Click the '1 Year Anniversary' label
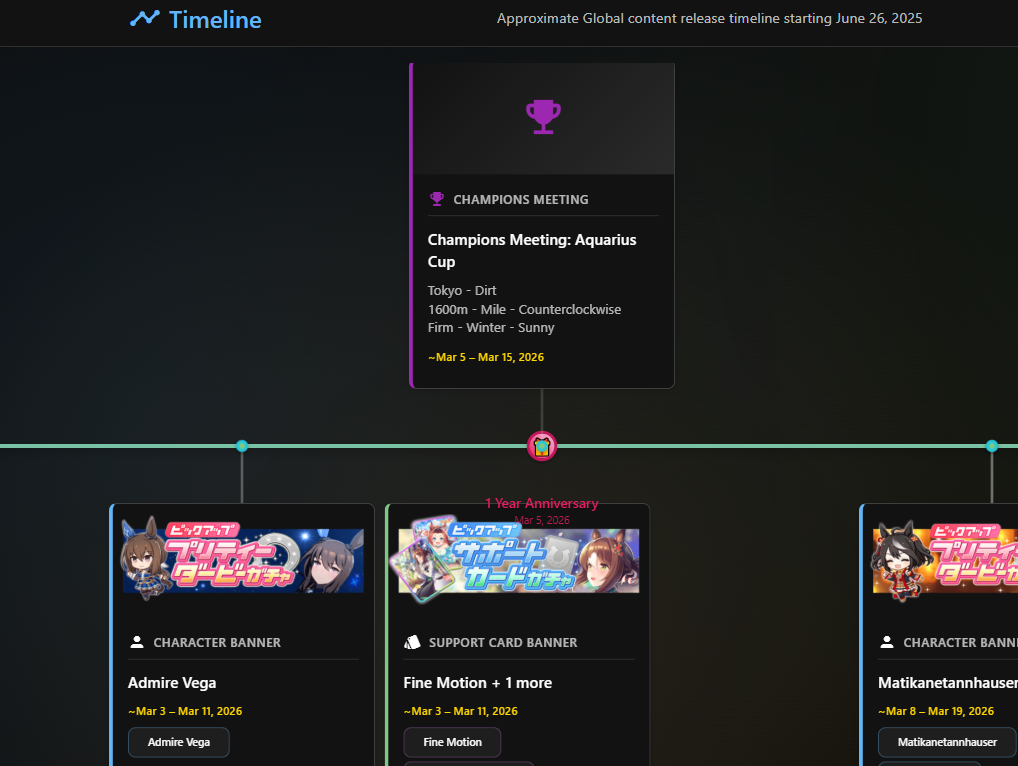 coord(541,503)
